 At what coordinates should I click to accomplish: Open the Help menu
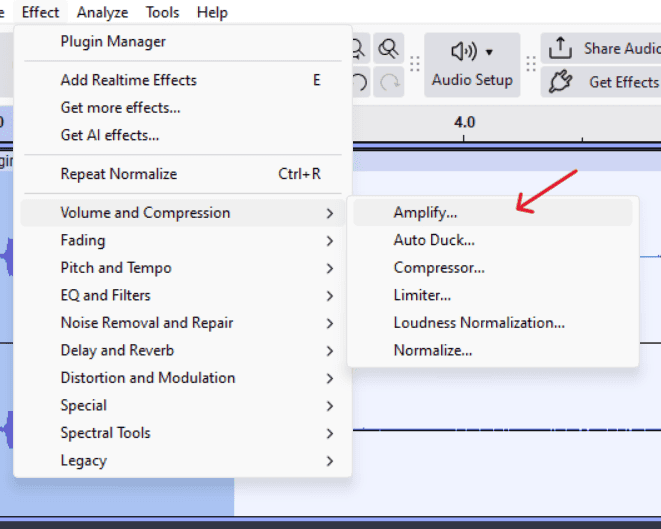(212, 12)
